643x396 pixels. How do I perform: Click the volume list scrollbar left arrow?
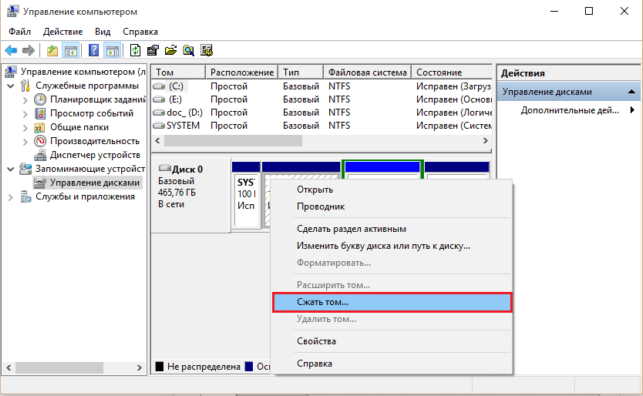tap(158, 141)
